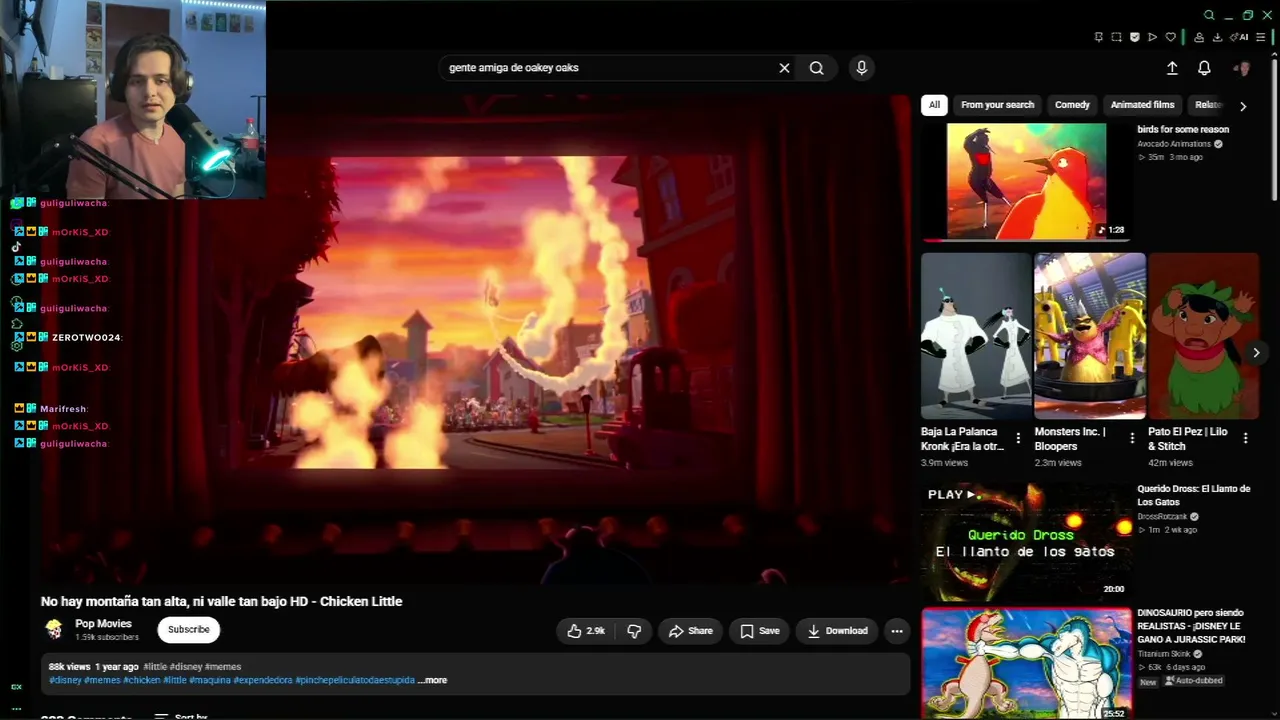The image size is (1280, 720).
Task: Open Pop Movies channel avatar
Action: (54, 629)
